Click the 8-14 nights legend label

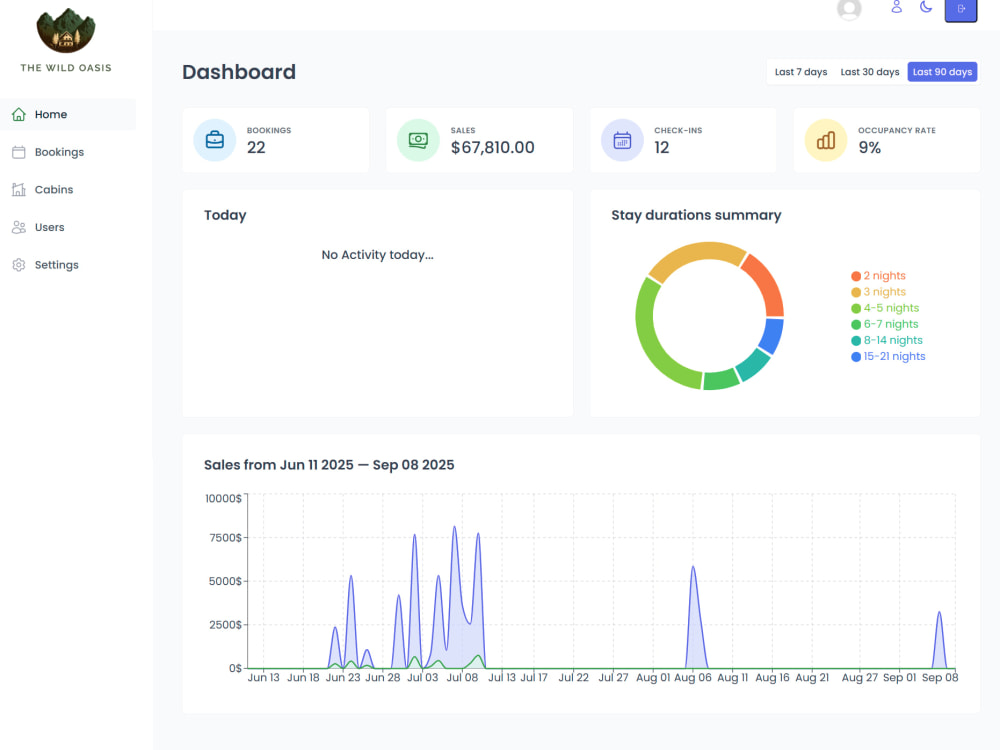[x=893, y=340]
